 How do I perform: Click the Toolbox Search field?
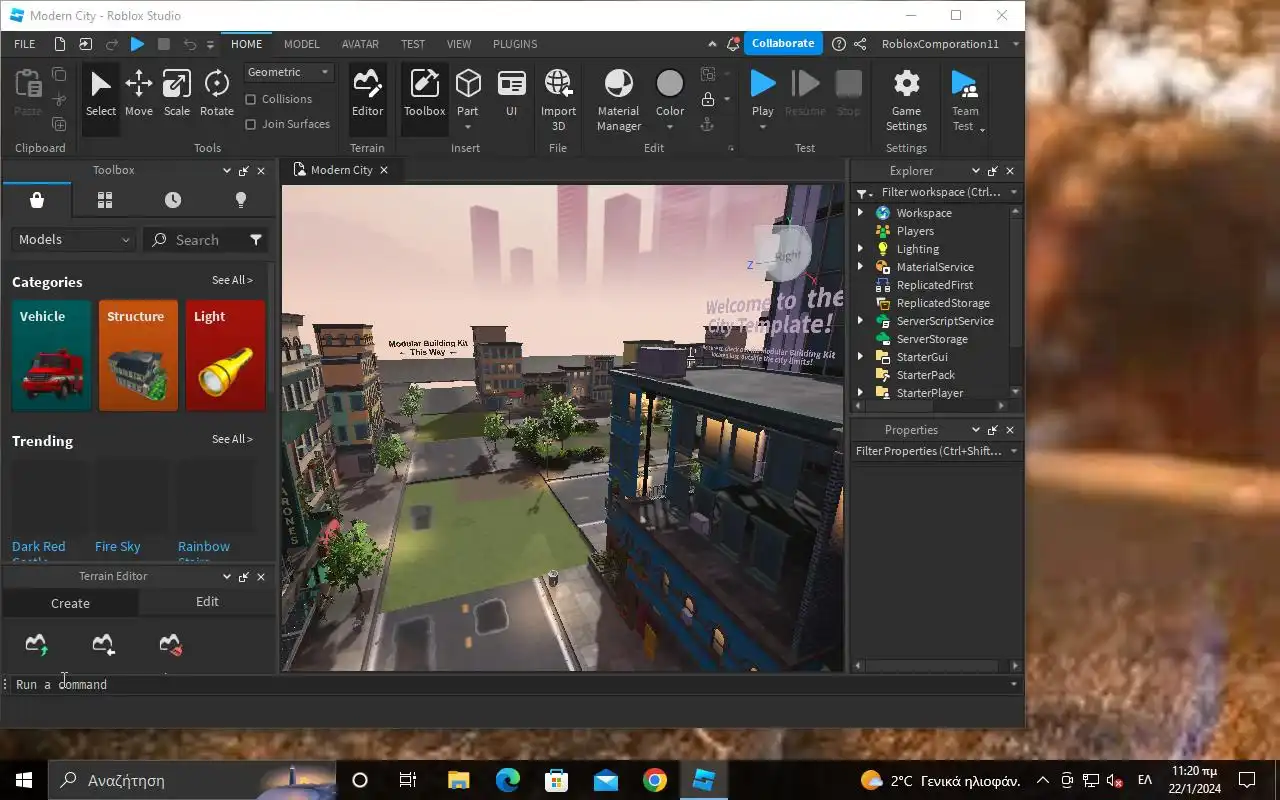(x=198, y=240)
